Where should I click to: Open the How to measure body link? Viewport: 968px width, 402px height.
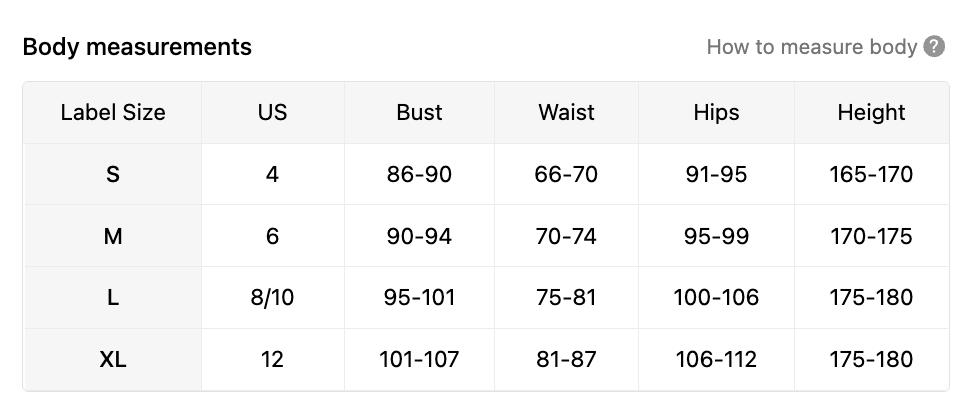pyautogui.click(x=811, y=47)
